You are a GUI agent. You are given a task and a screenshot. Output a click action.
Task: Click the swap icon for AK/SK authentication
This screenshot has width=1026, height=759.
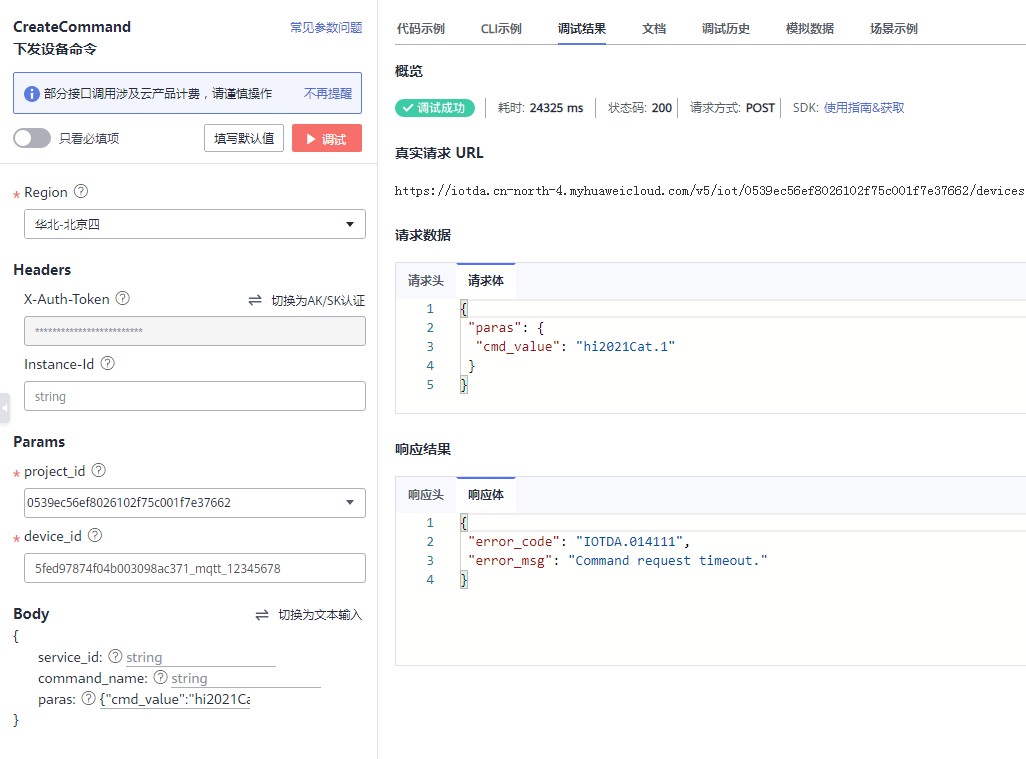[x=255, y=300]
